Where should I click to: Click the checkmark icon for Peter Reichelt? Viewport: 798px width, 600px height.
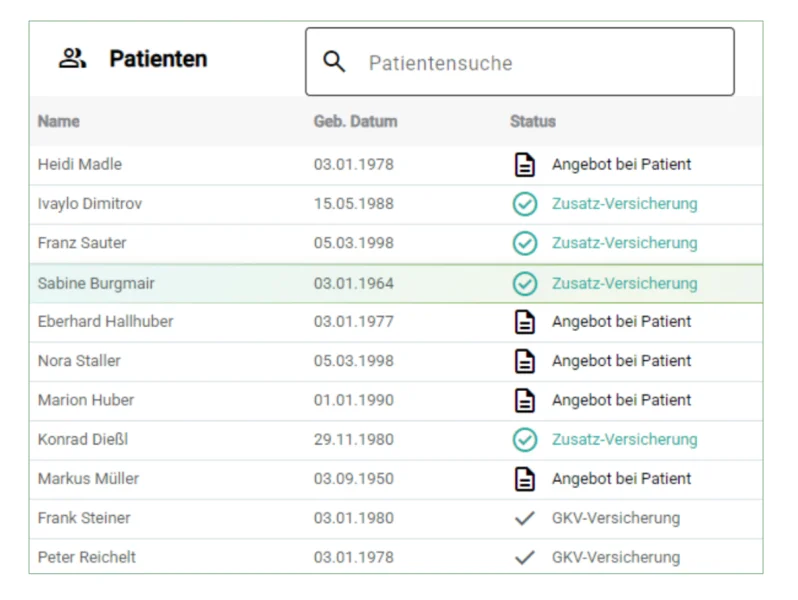525,557
